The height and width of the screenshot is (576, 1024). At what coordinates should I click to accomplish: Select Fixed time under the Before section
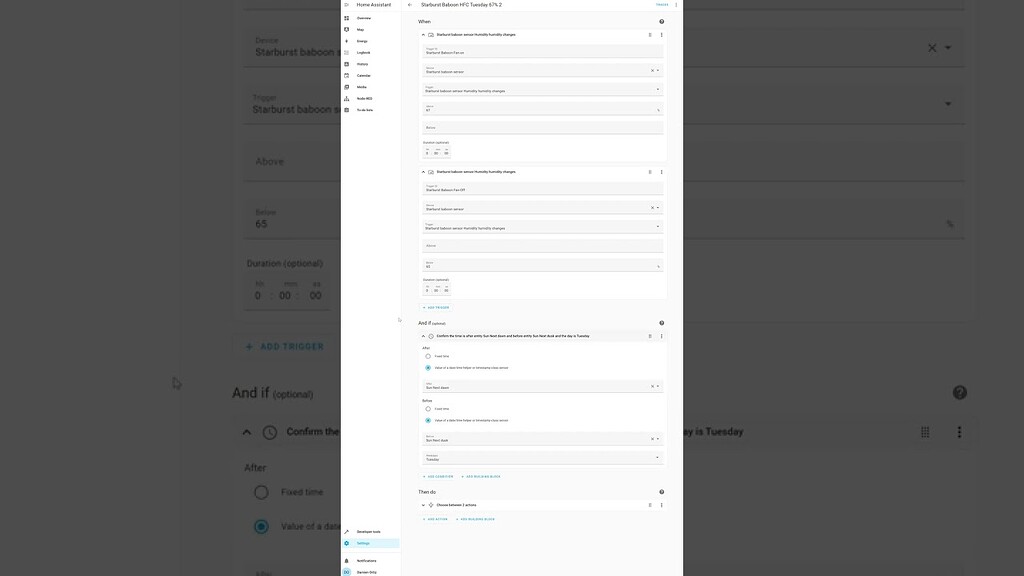click(x=427, y=408)
